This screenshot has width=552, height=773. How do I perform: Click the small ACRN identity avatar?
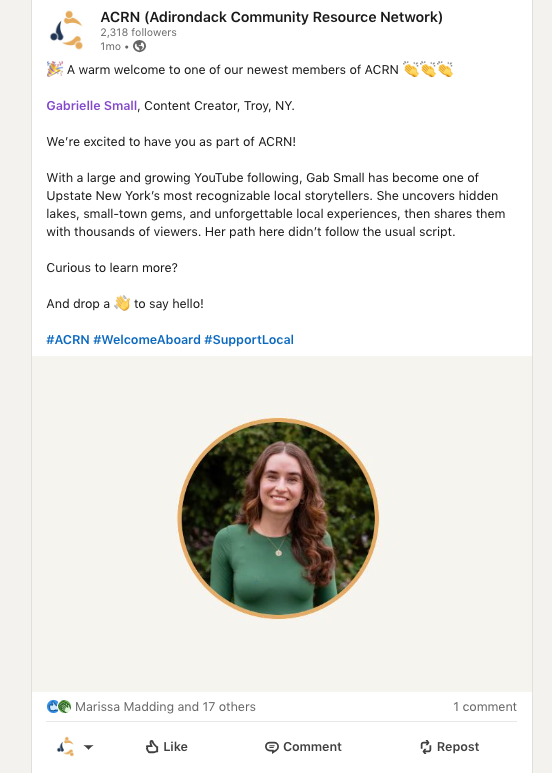click(x=66, y=746)
